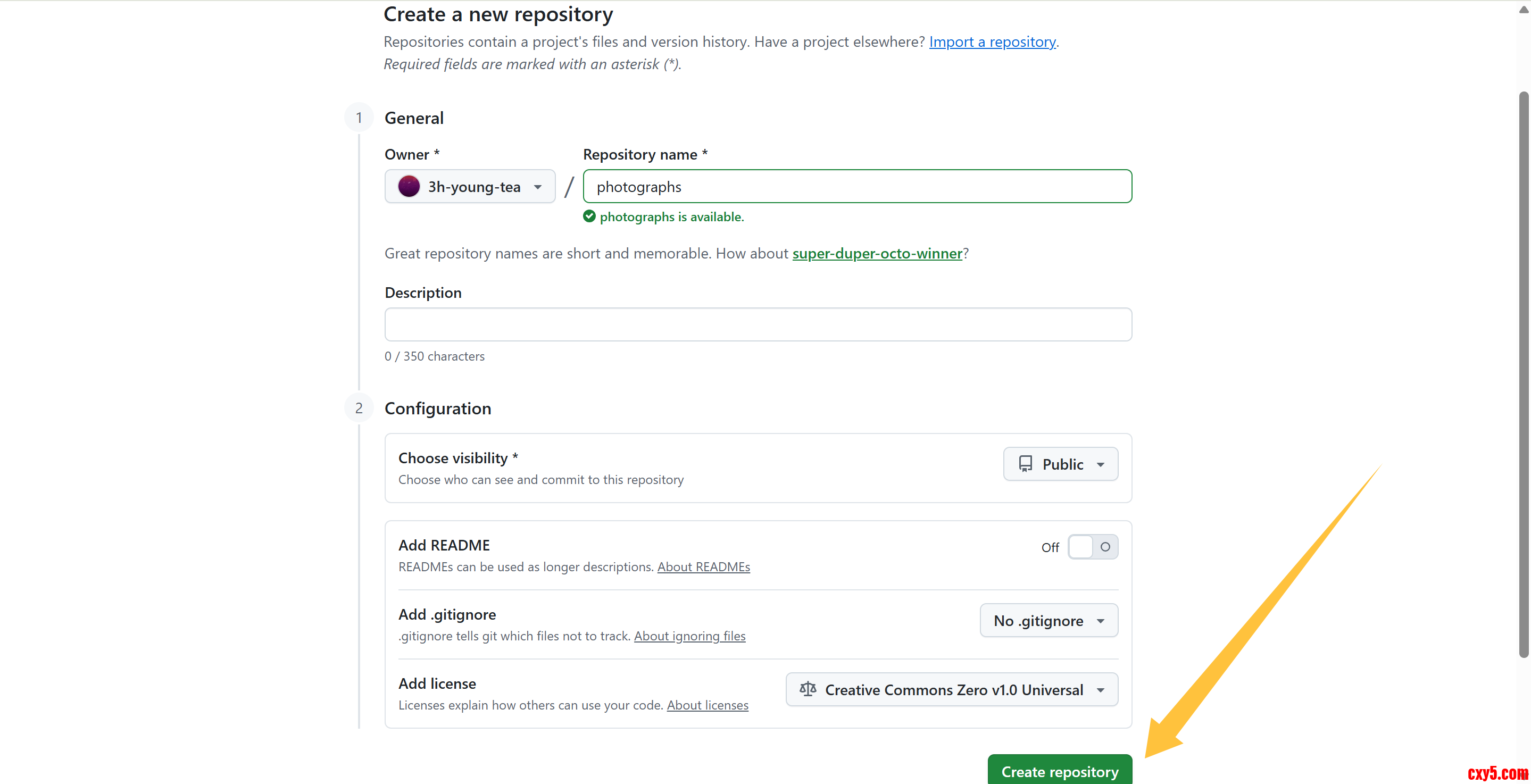Open the About READMEs link
The image size is (1531, 784).
(x=703, y=566)
